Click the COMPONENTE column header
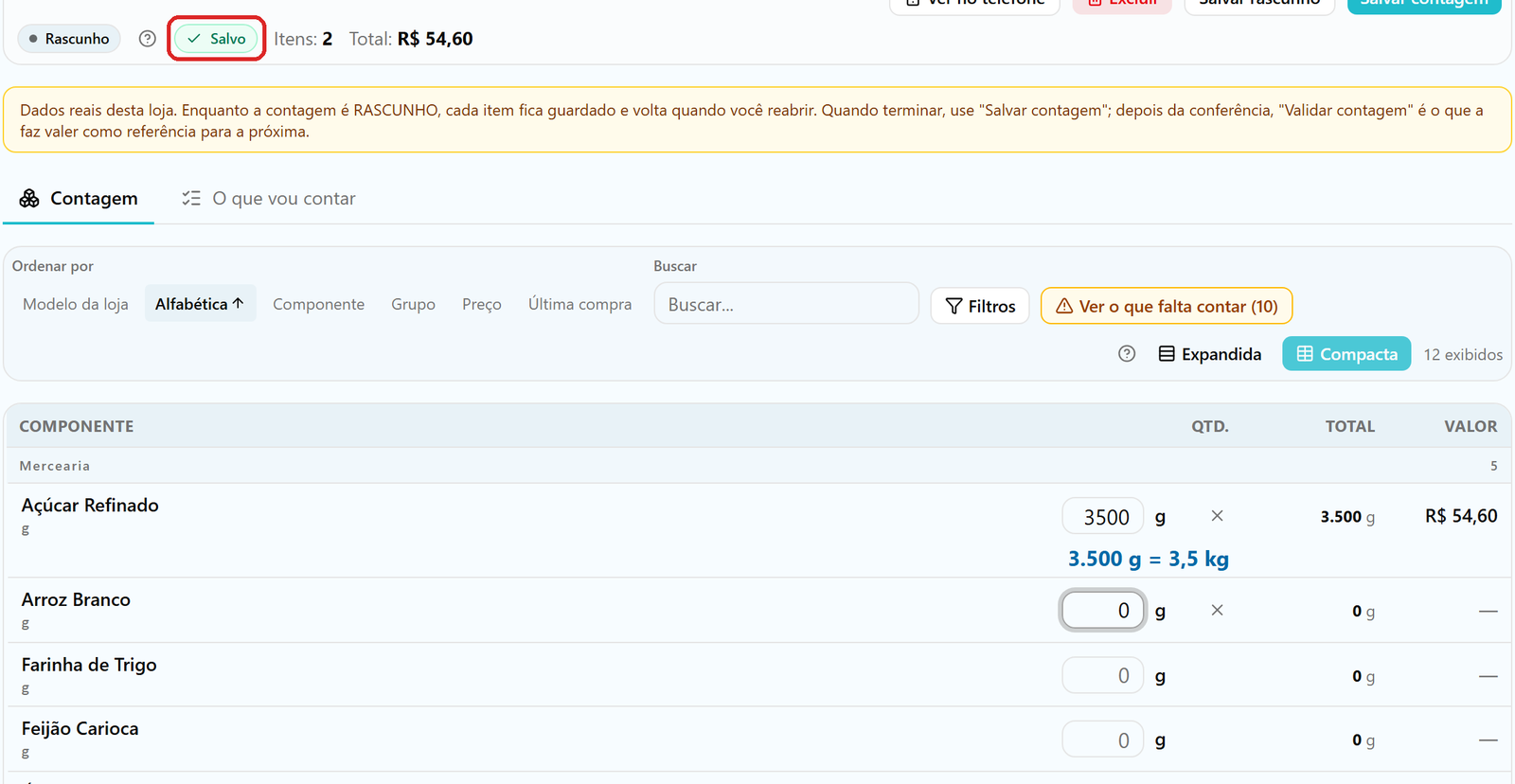The image size is (1515, 784). (77, 426)
